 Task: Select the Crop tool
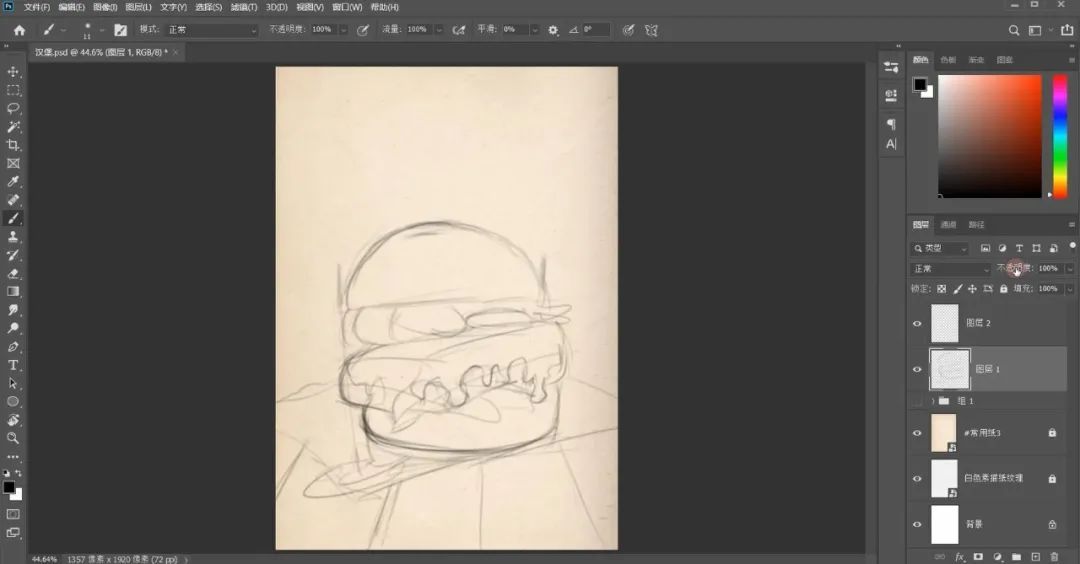click(13, 145)
